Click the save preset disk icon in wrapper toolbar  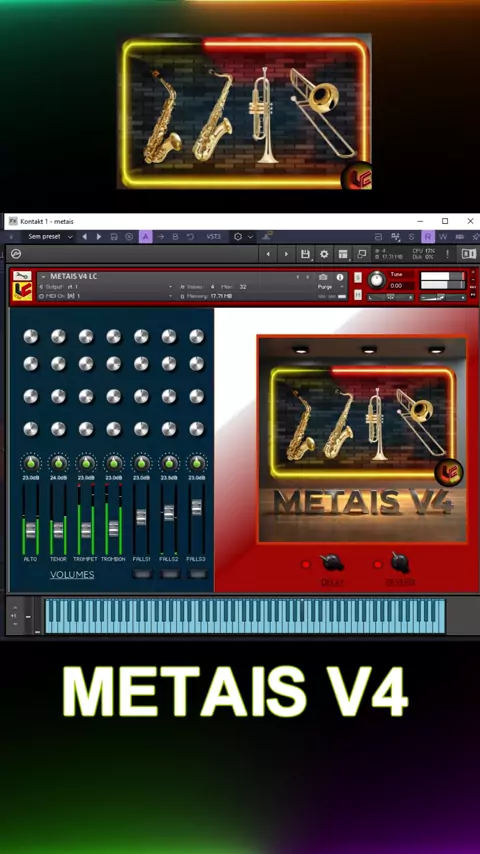pyautogui.click(x=114, y=237)
